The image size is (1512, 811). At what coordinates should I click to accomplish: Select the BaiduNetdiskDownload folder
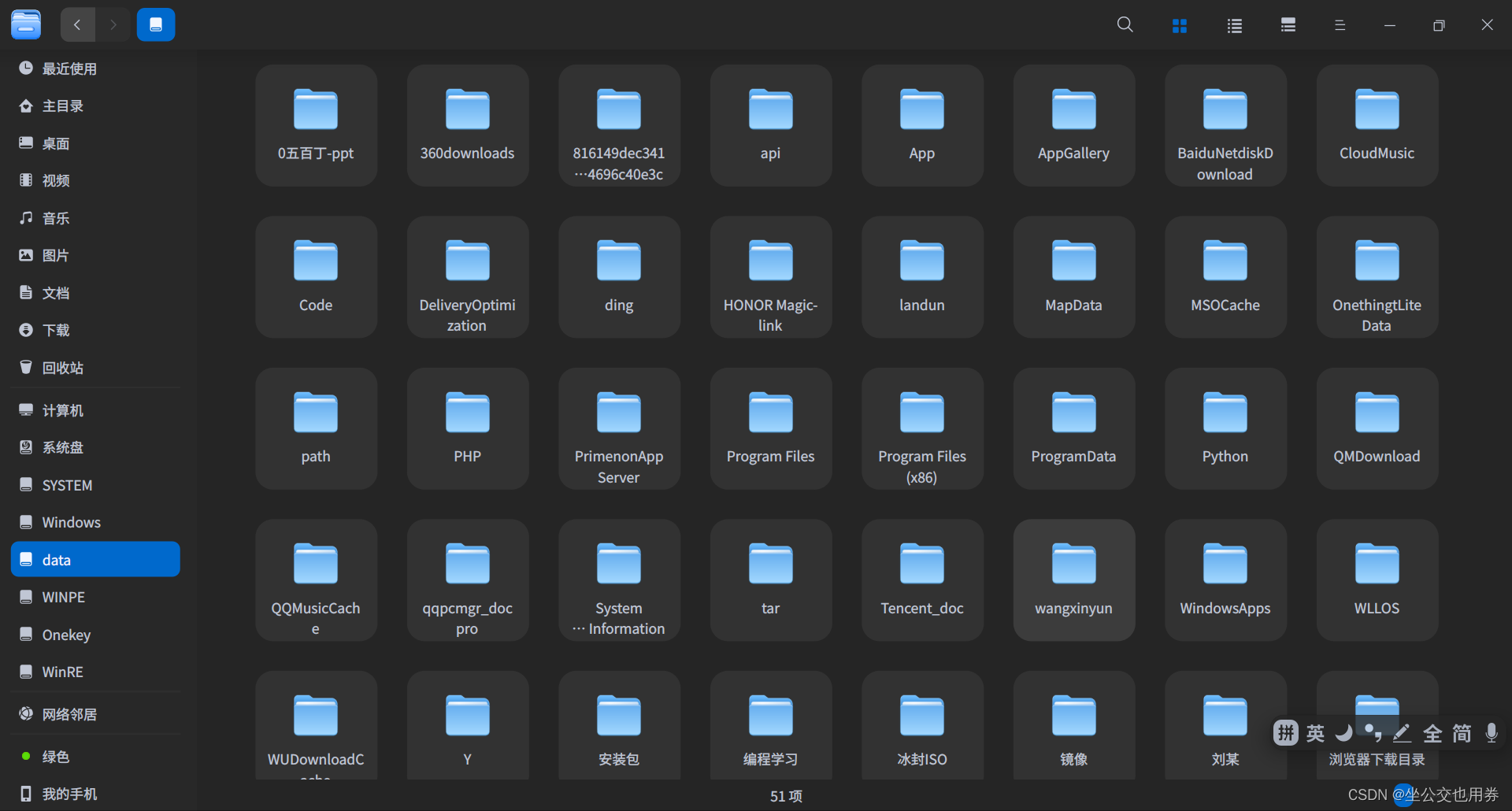1225,125
